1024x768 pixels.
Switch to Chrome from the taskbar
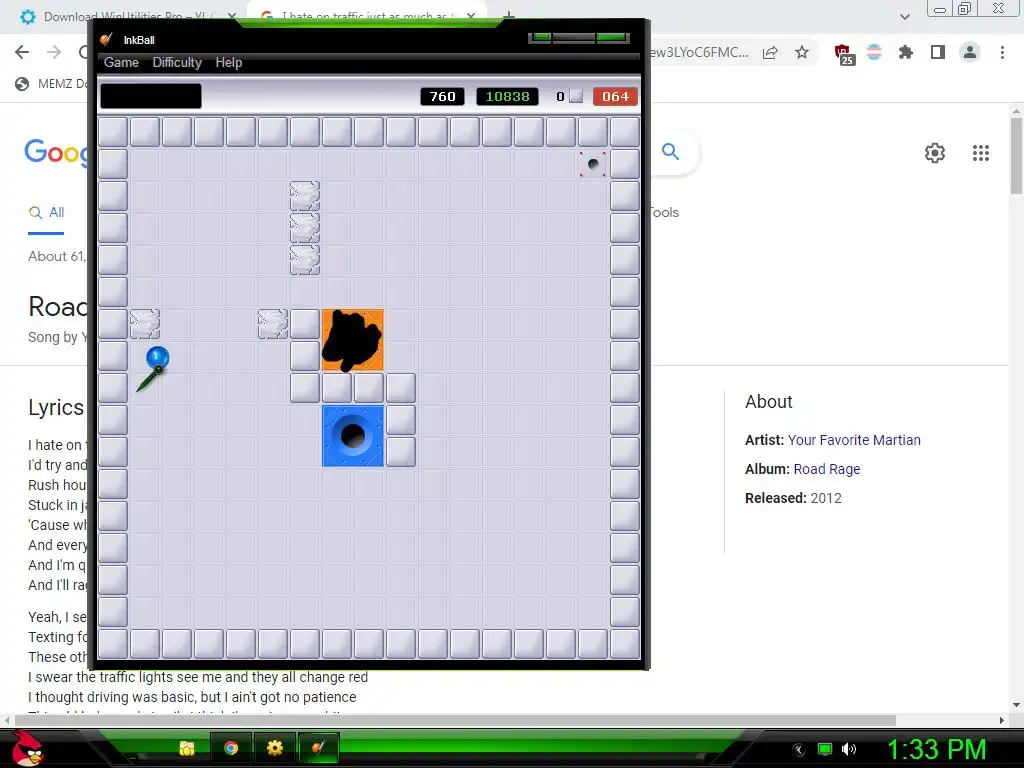pos(231,748)
